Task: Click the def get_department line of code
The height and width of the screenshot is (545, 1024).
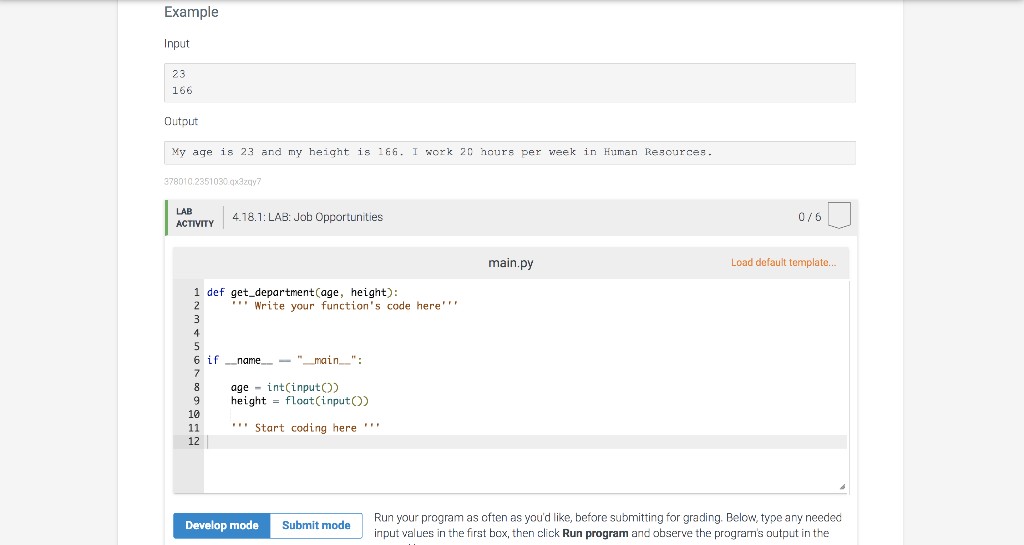Action: click(302, 292)
